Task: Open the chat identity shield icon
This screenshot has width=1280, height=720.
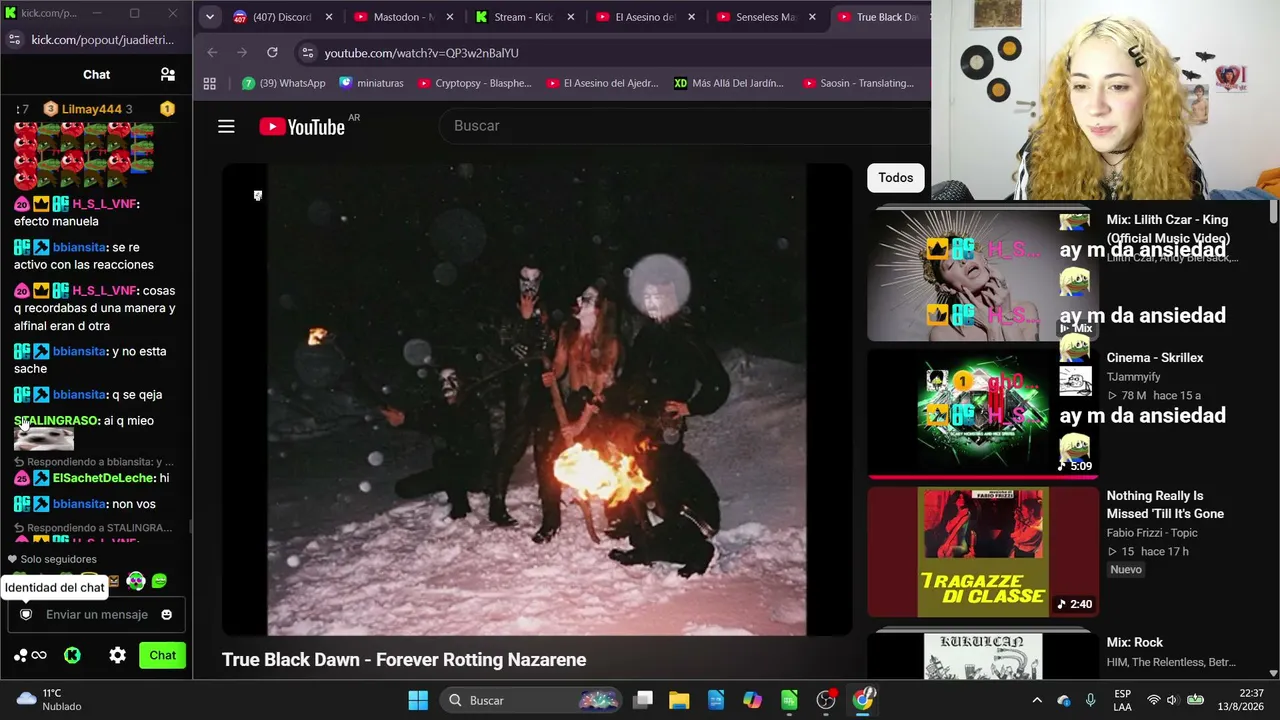Action: (x=26, y=614)
